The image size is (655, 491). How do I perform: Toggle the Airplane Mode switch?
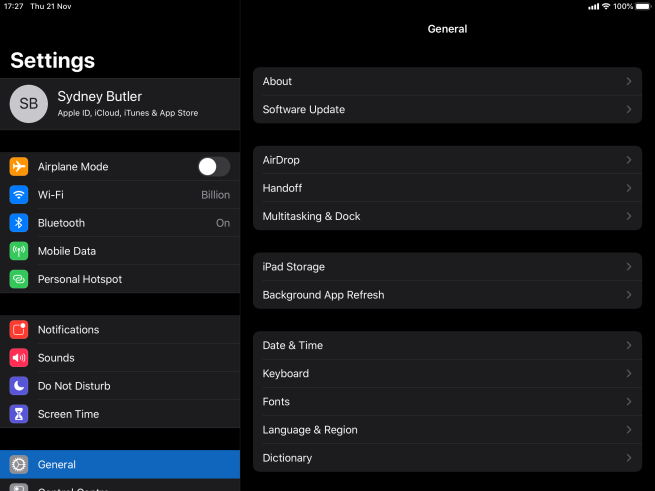[213, 167]
